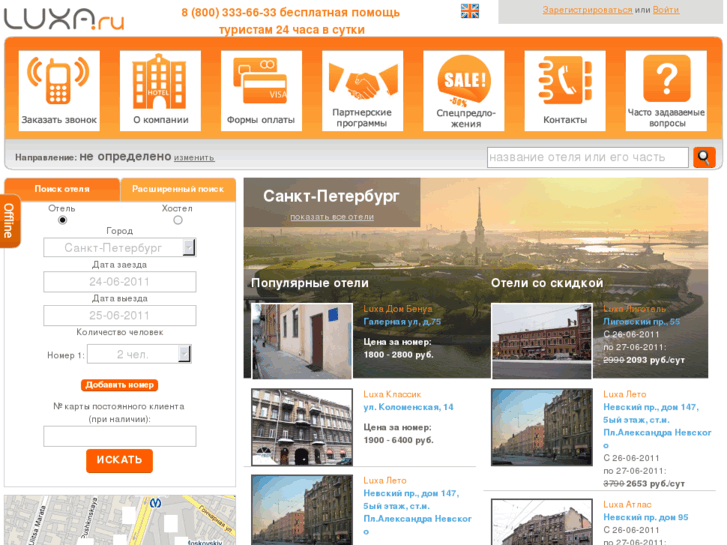This screenshot has width=727, height=545.
Task: Open 'Luxa Лето' thumbnail in popular hotels
Action: point(302,510)
